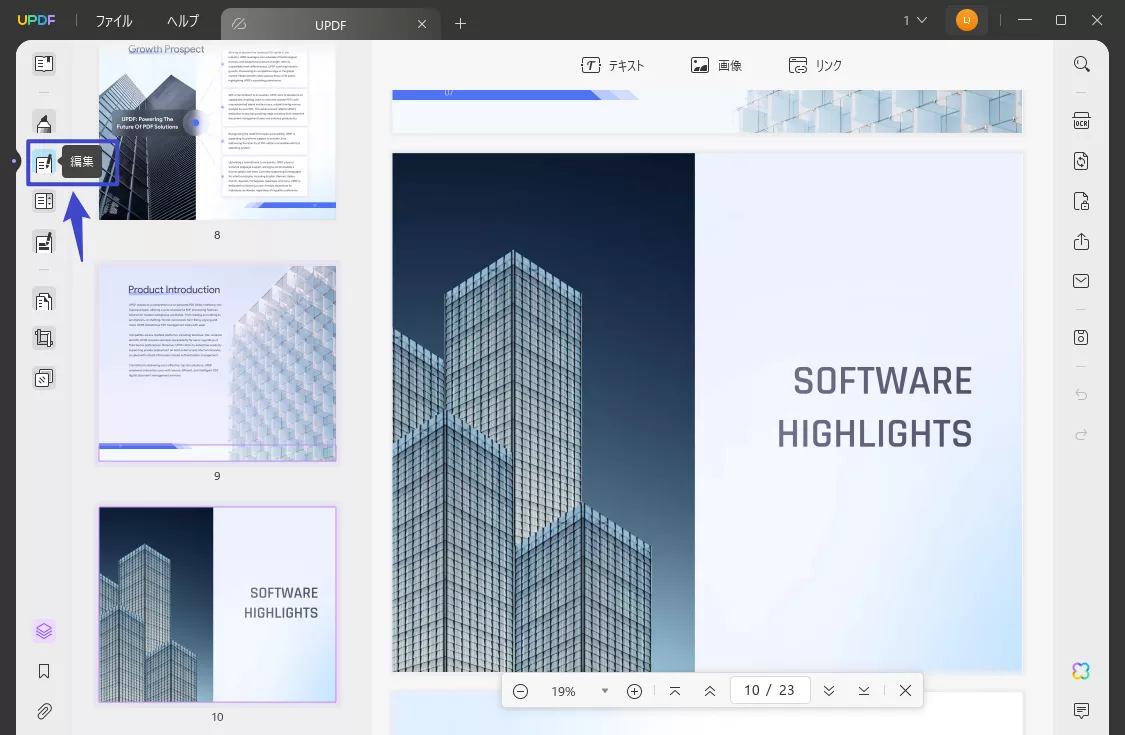Image resolution: width=1125 pixels, height=735 pixels.
Task: Open the Form preparation tool
Action: click(44, 201)
